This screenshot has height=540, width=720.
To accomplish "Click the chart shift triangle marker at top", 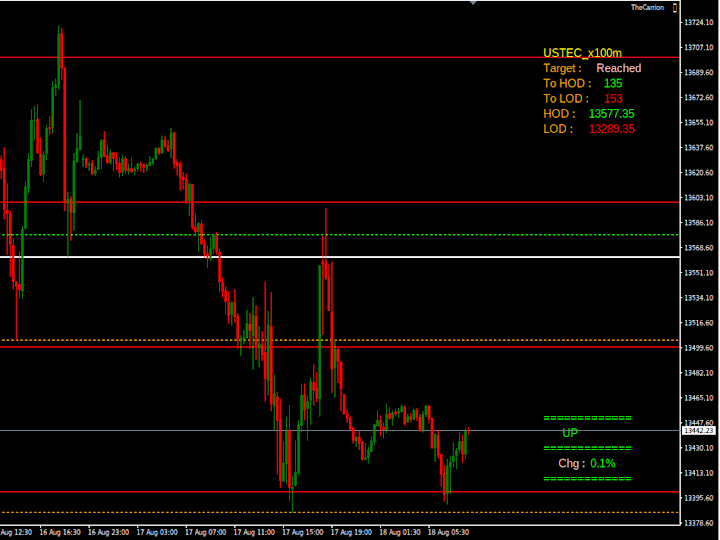I will pos(472,2).
